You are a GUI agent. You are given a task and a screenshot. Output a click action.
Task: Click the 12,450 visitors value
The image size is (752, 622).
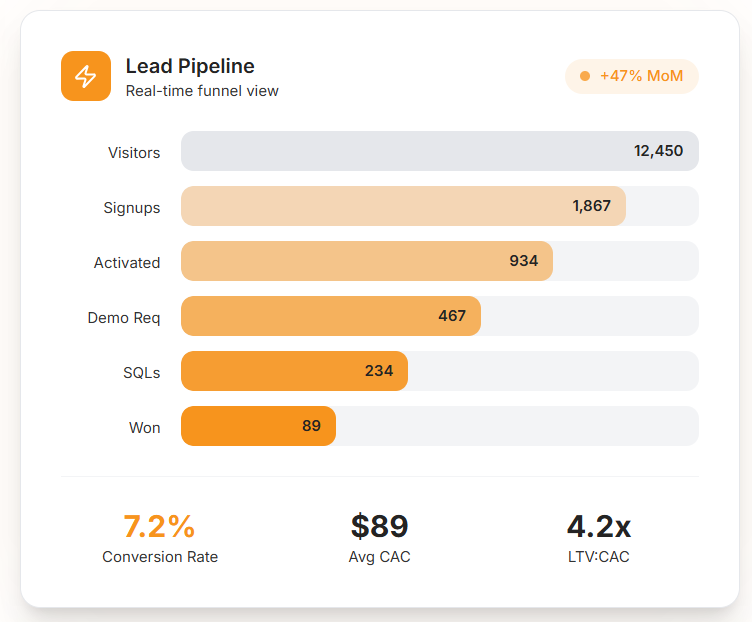click(x=658, y=151)
